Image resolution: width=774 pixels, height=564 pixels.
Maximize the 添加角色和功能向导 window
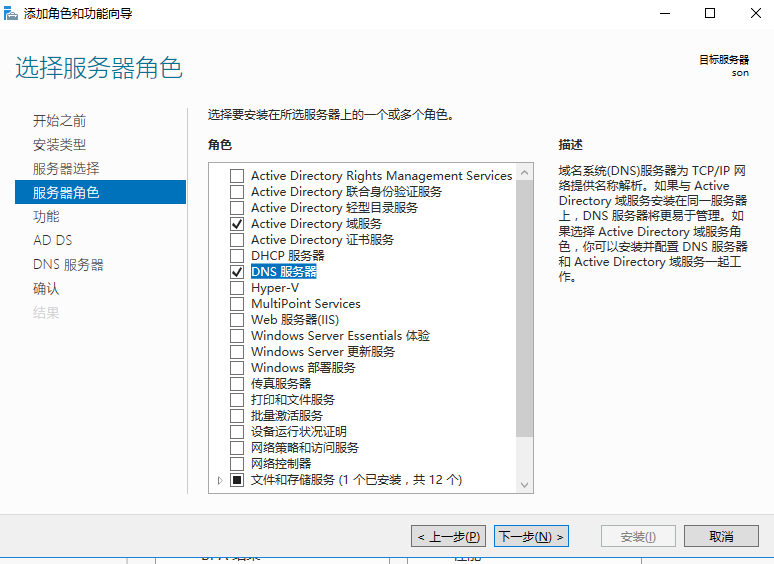point(710,13)
